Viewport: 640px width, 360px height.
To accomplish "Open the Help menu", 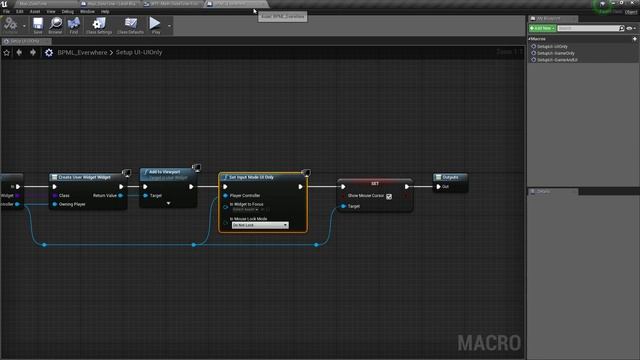I will pyautogui.click(x=105, y=11).
